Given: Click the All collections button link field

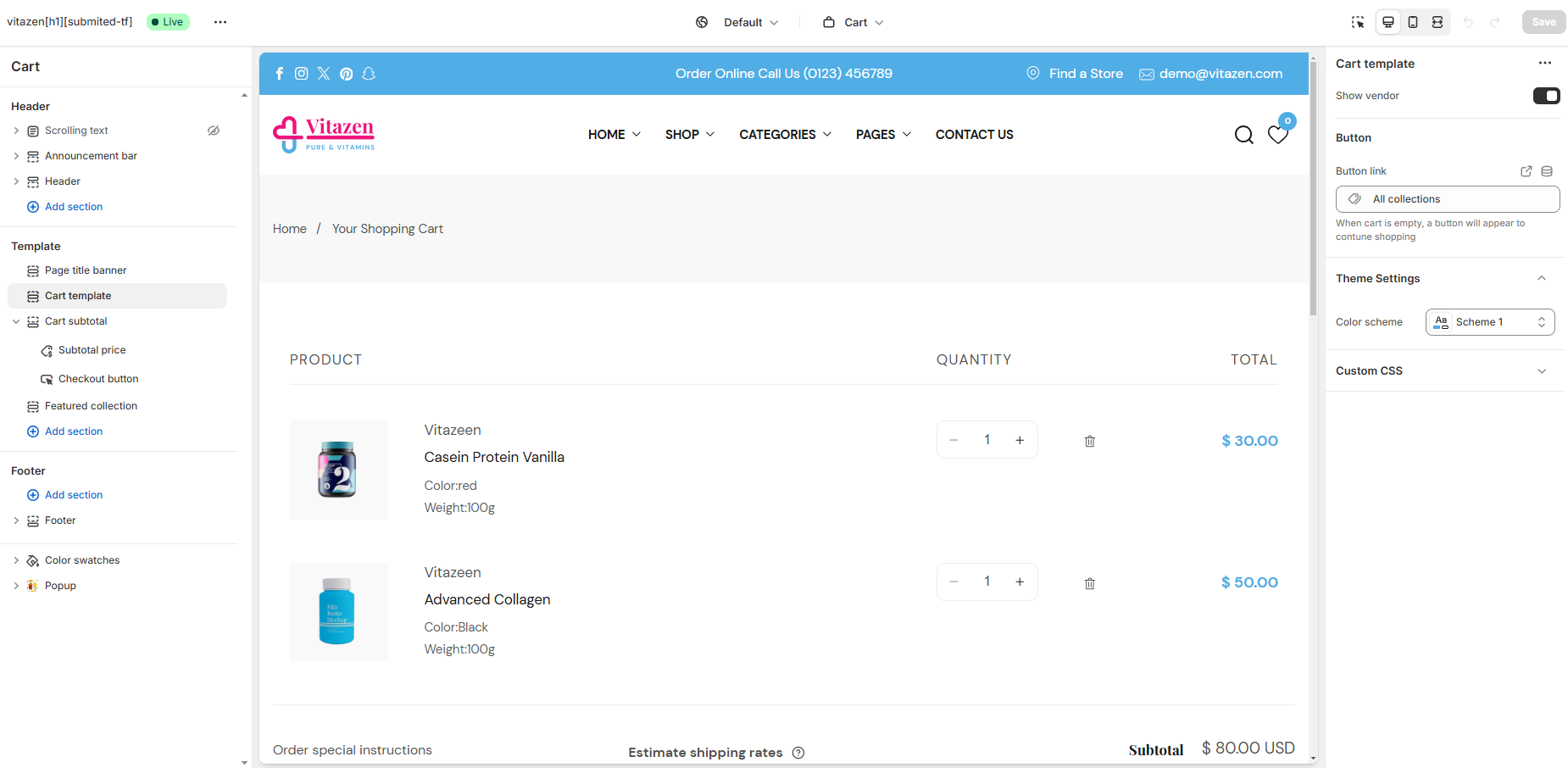Looking at the screenshot, I should (1448, 199).
